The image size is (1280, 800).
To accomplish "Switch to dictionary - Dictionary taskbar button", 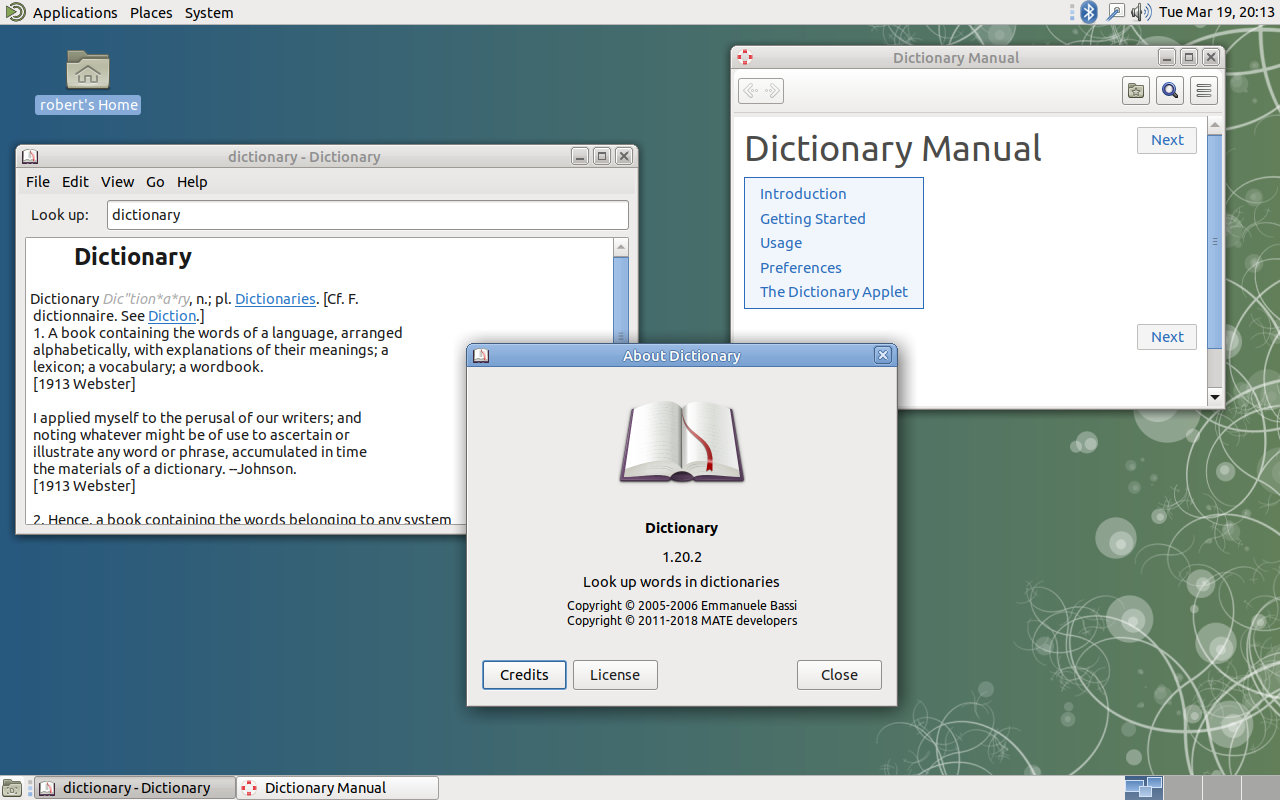I will point(136,788).
